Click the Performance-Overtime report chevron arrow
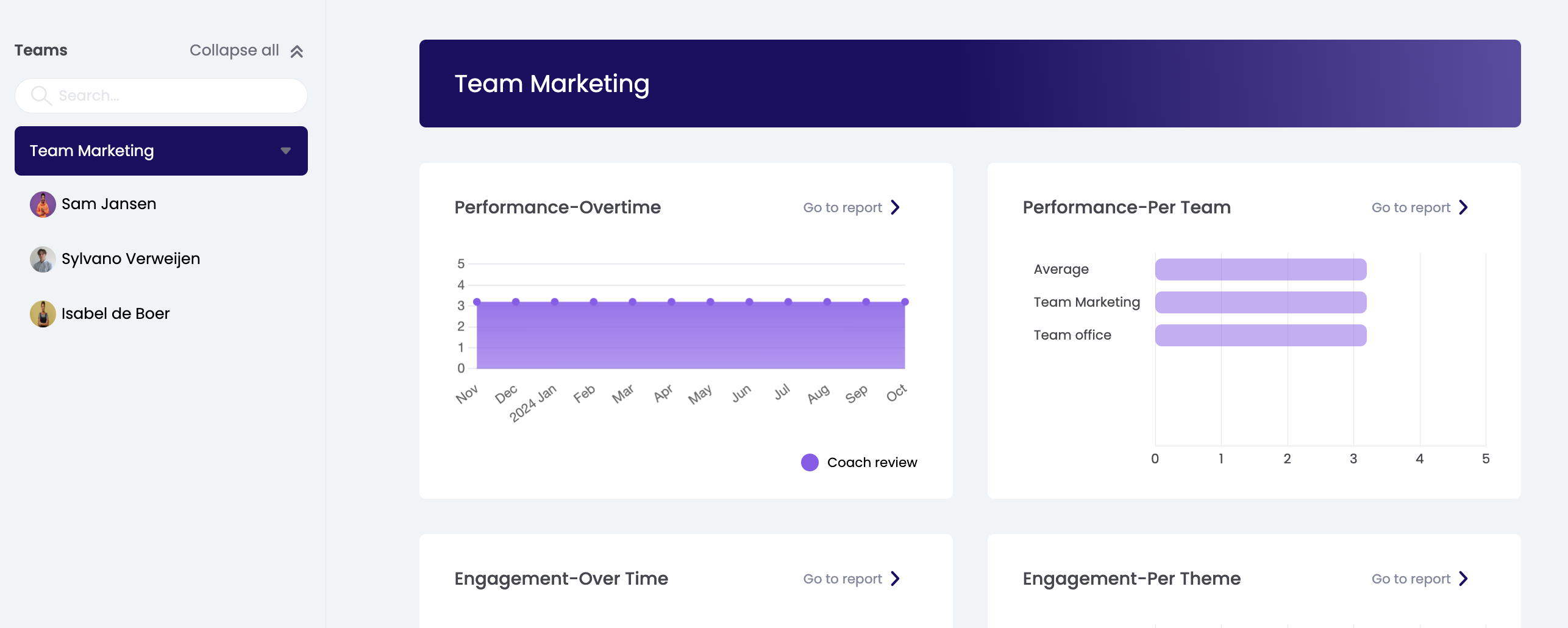 tap(895, 207)
